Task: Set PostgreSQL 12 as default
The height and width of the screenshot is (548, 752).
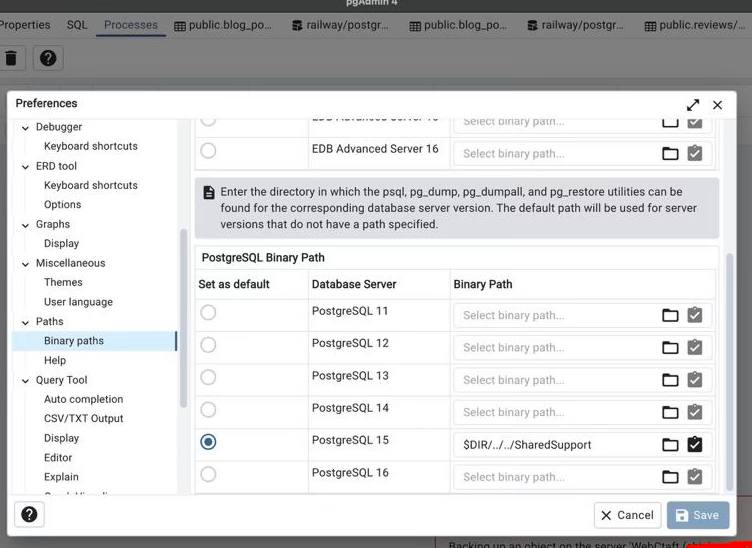Action: (208, 345)
